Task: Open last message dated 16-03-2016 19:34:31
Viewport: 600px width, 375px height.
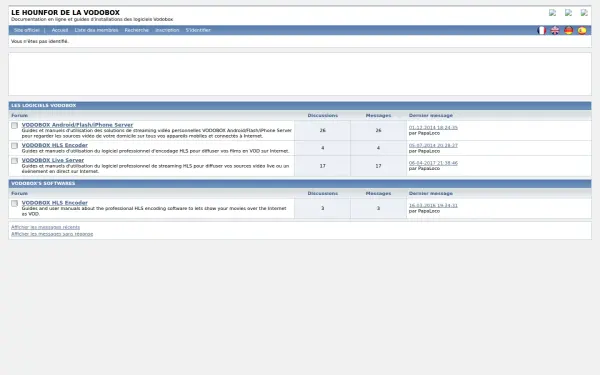Action: (433, 205)
